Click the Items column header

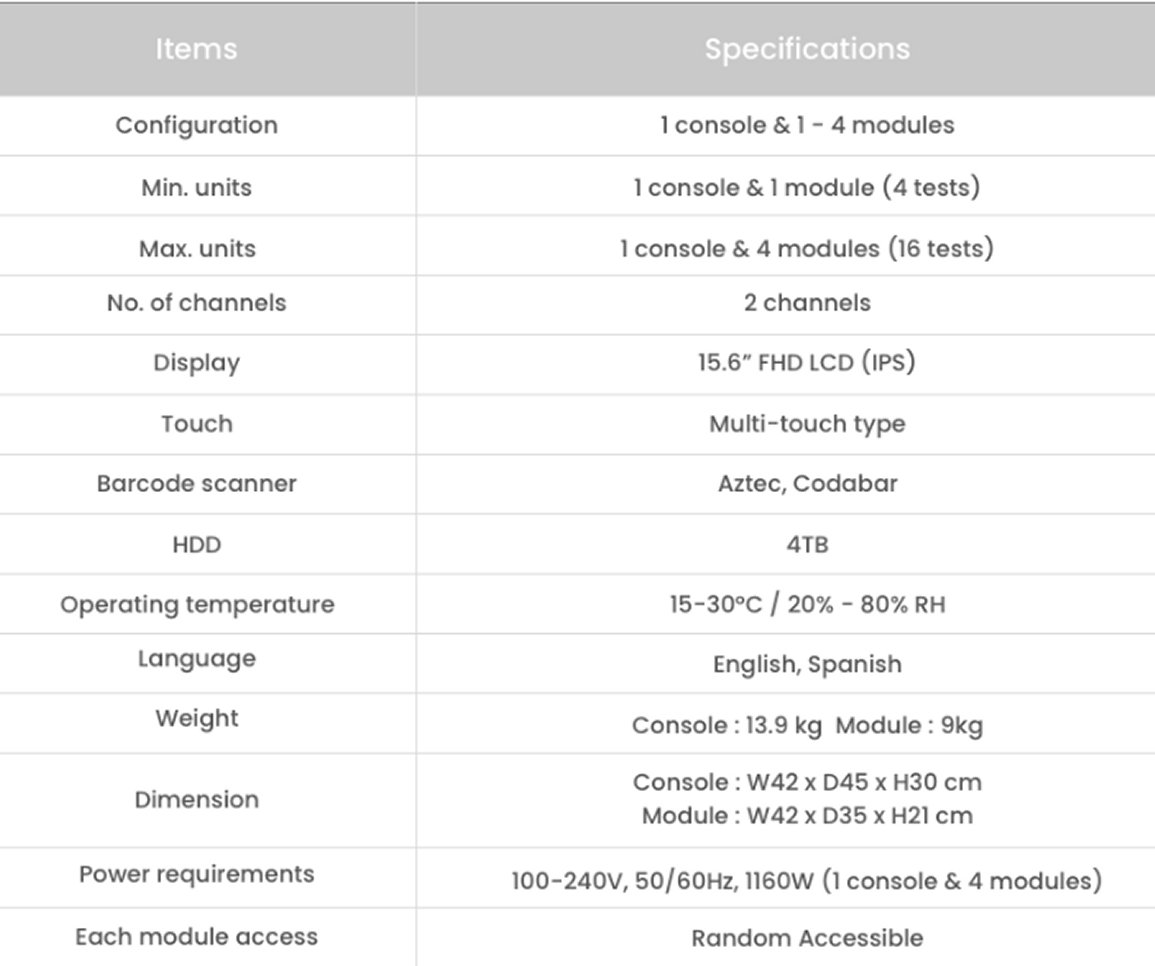[x=196, y=49]
